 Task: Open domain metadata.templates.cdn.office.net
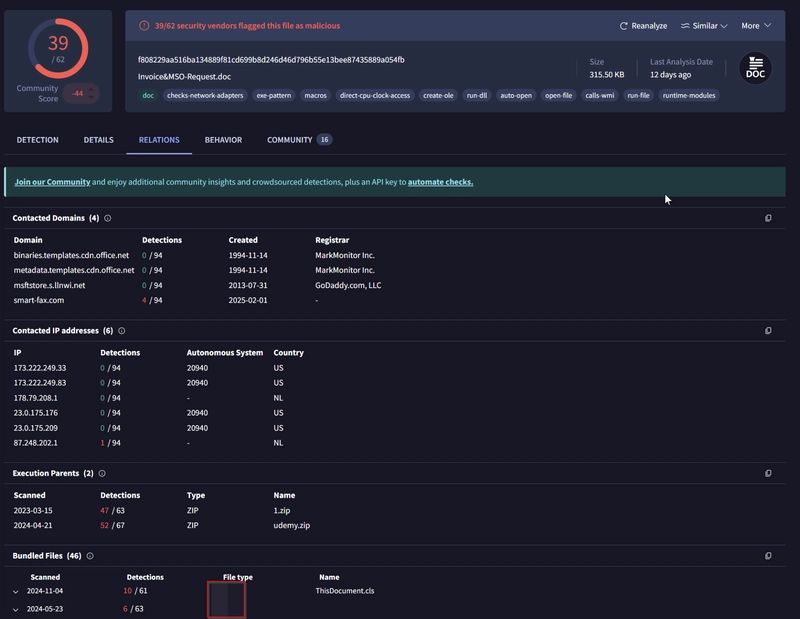tap(74, 270)
